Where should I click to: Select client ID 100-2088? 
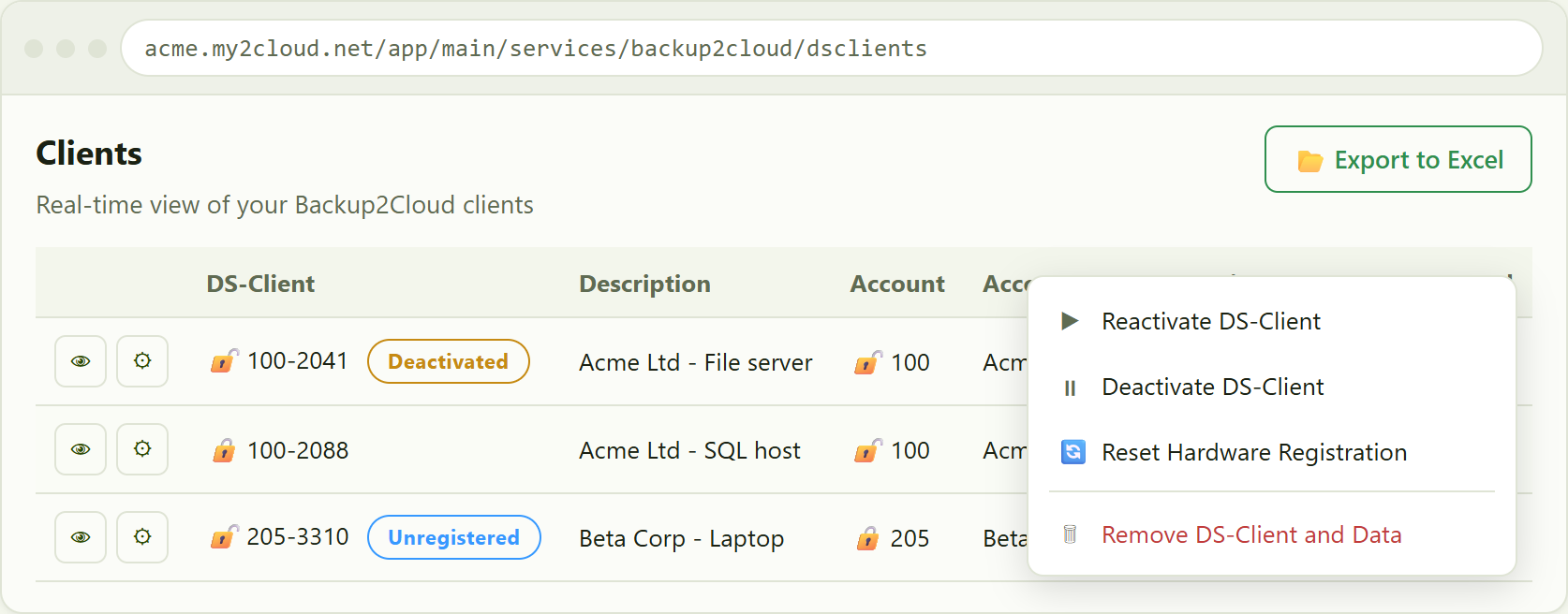pos(298,450)
